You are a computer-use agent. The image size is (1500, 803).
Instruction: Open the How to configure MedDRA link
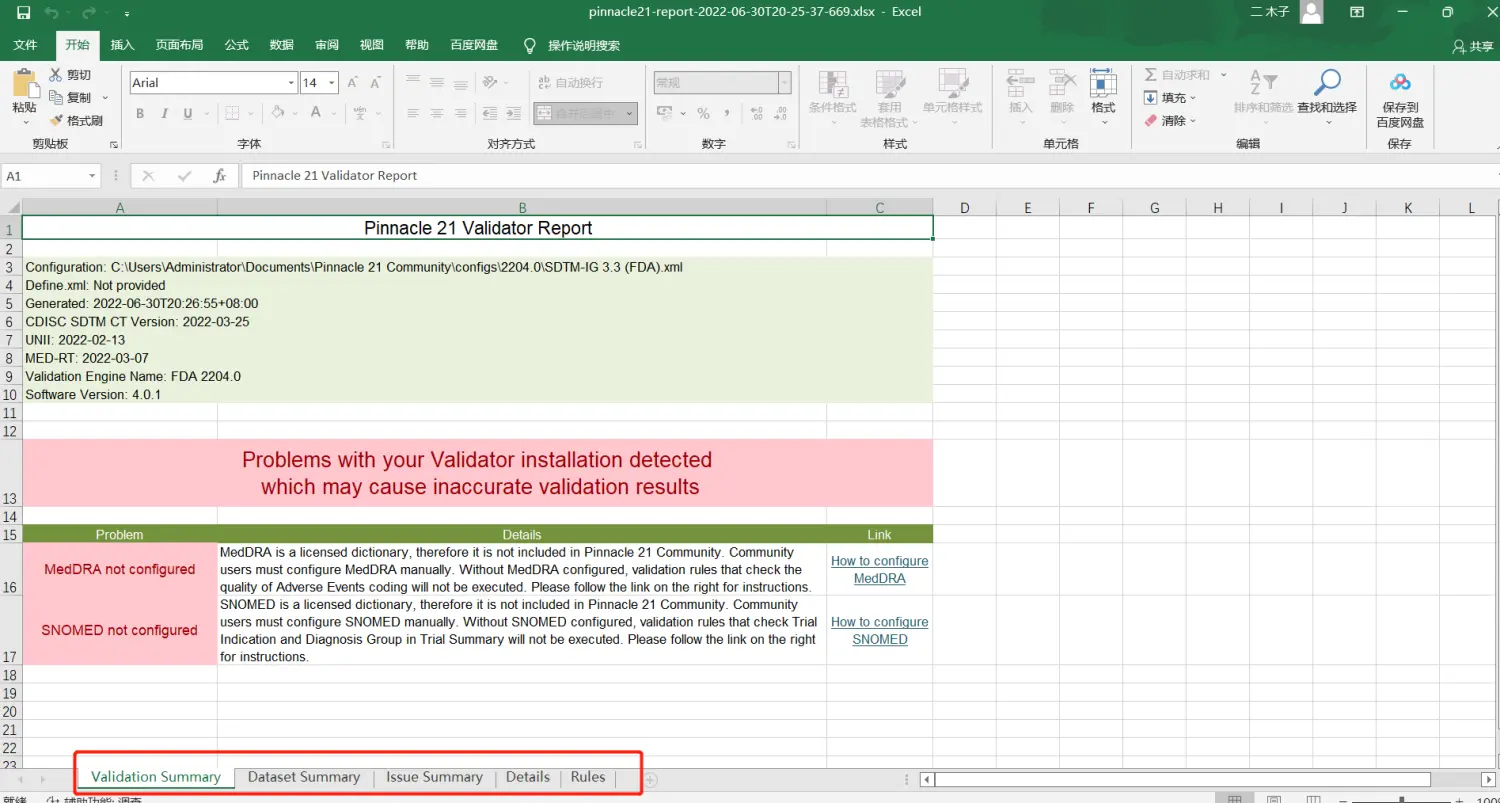tap(880, 570)
